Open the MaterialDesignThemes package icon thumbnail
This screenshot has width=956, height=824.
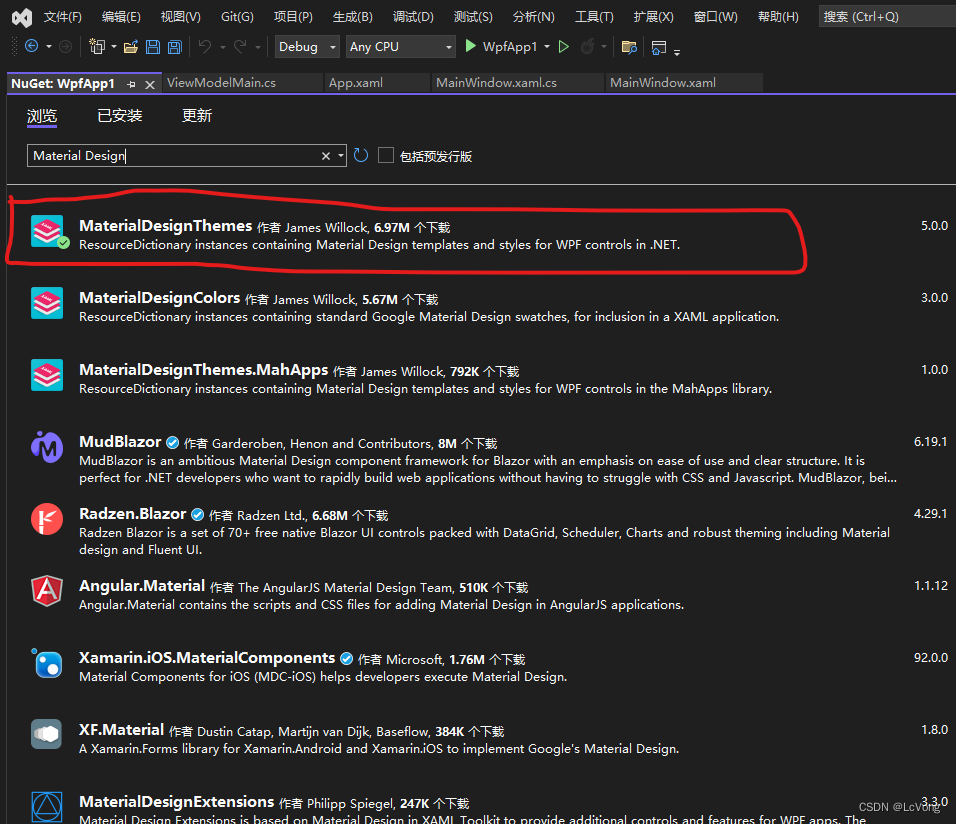point(47,231)
